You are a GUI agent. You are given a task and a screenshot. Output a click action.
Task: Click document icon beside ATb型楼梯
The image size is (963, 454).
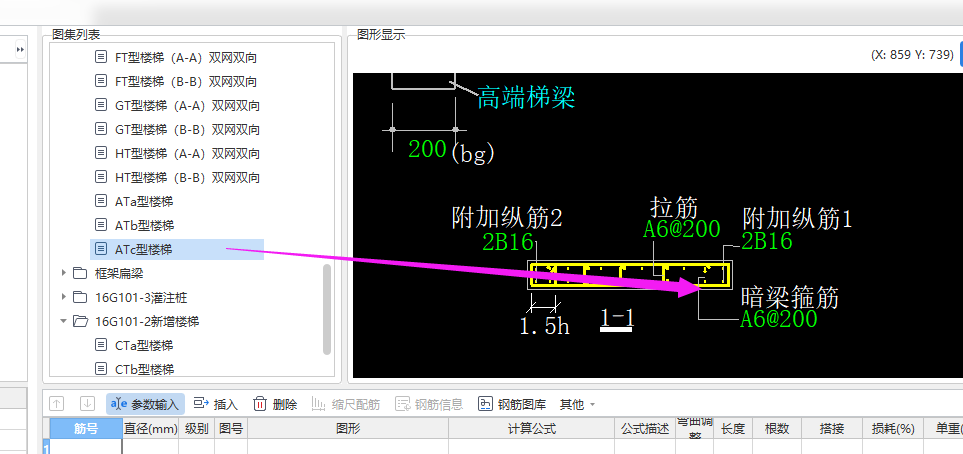(100, 225)
